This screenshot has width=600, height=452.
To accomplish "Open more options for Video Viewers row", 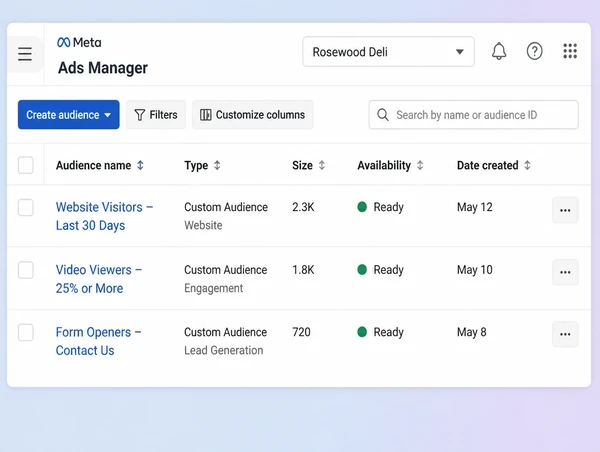I will coord(565,272).
